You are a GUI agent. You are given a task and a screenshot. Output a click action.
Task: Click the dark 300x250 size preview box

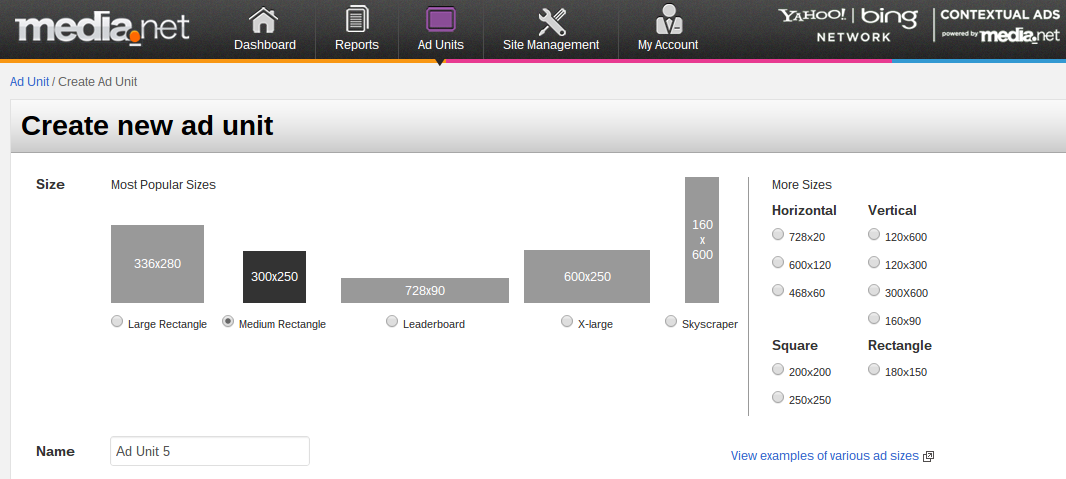tap(275, 277)
